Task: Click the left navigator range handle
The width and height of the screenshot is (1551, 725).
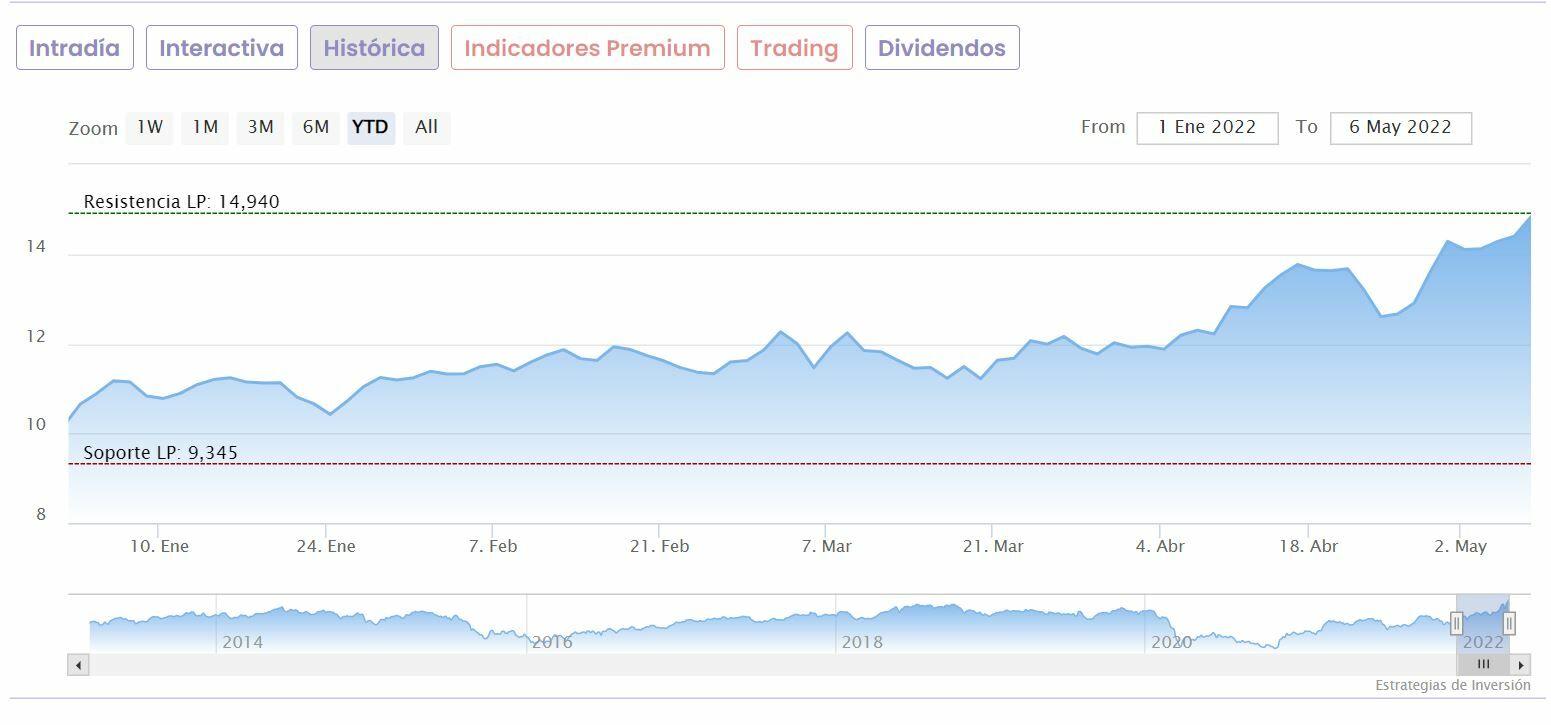Action: point(1456,623)
